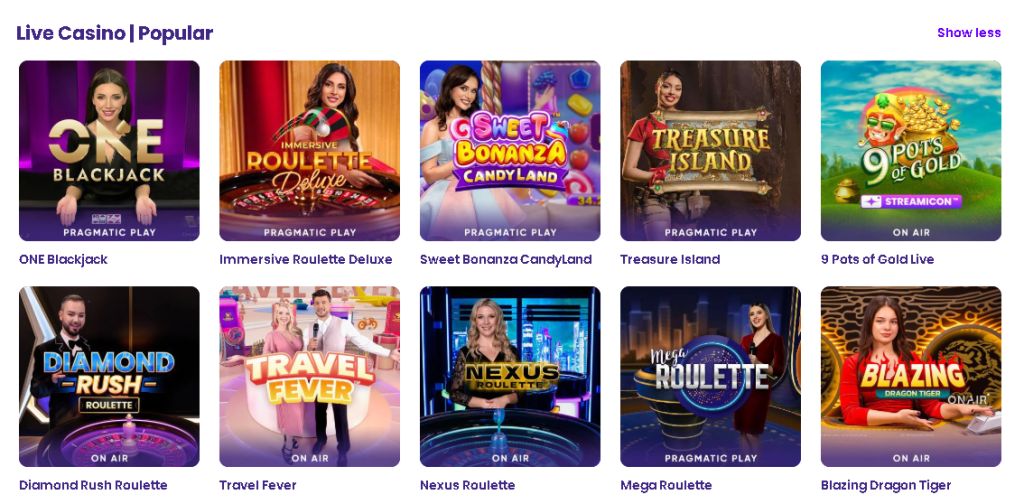Click the ONE Blackjack title link
This screenshot has width=1024, height=504.
click(x=63, y=260)
